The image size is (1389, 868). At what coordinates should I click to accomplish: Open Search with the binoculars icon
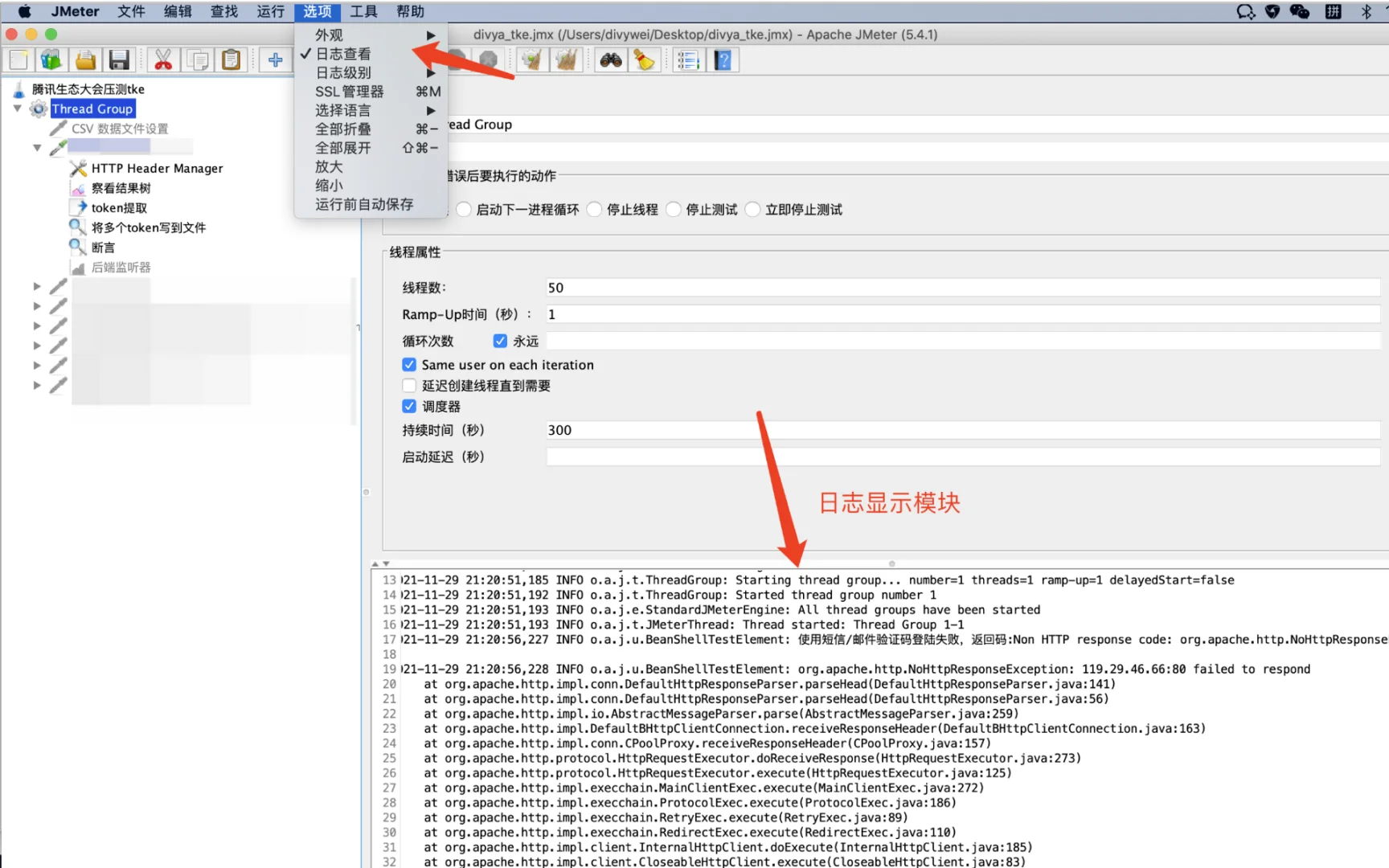tap(611, 60)
